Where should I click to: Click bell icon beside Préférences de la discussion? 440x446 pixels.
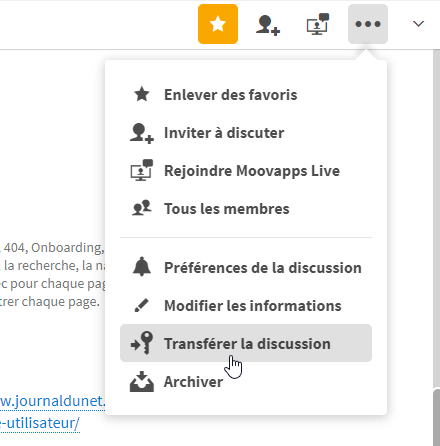coord(142,266)
